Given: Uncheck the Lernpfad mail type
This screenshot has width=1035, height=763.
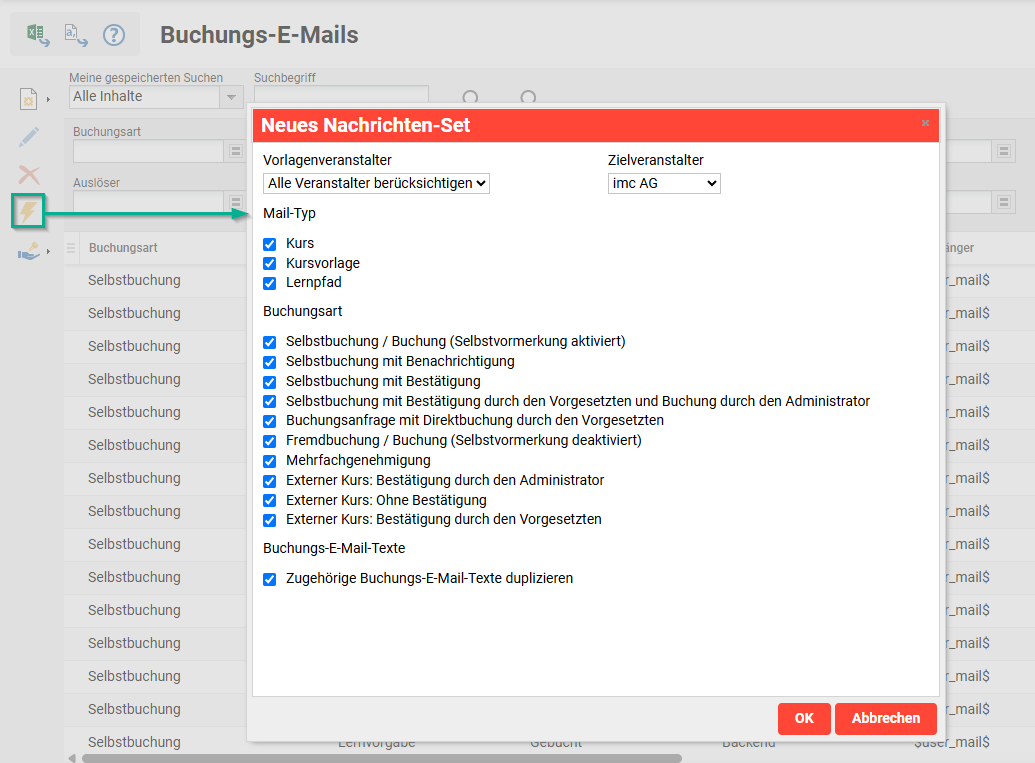Looking at the screenshot, I should [269, 283].
